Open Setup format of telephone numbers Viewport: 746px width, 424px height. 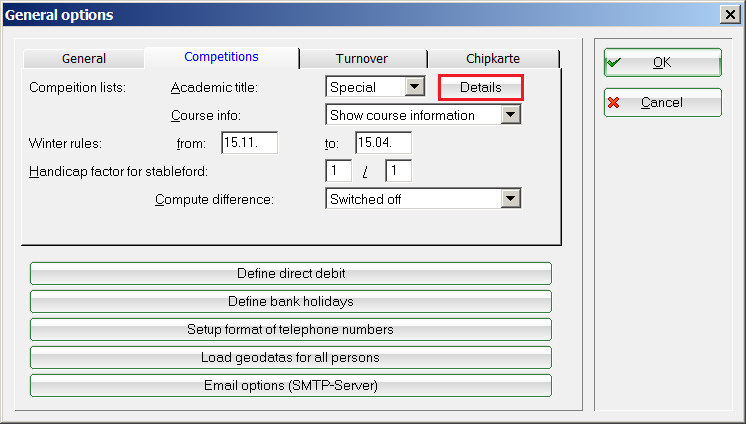(x=291, y=329)
